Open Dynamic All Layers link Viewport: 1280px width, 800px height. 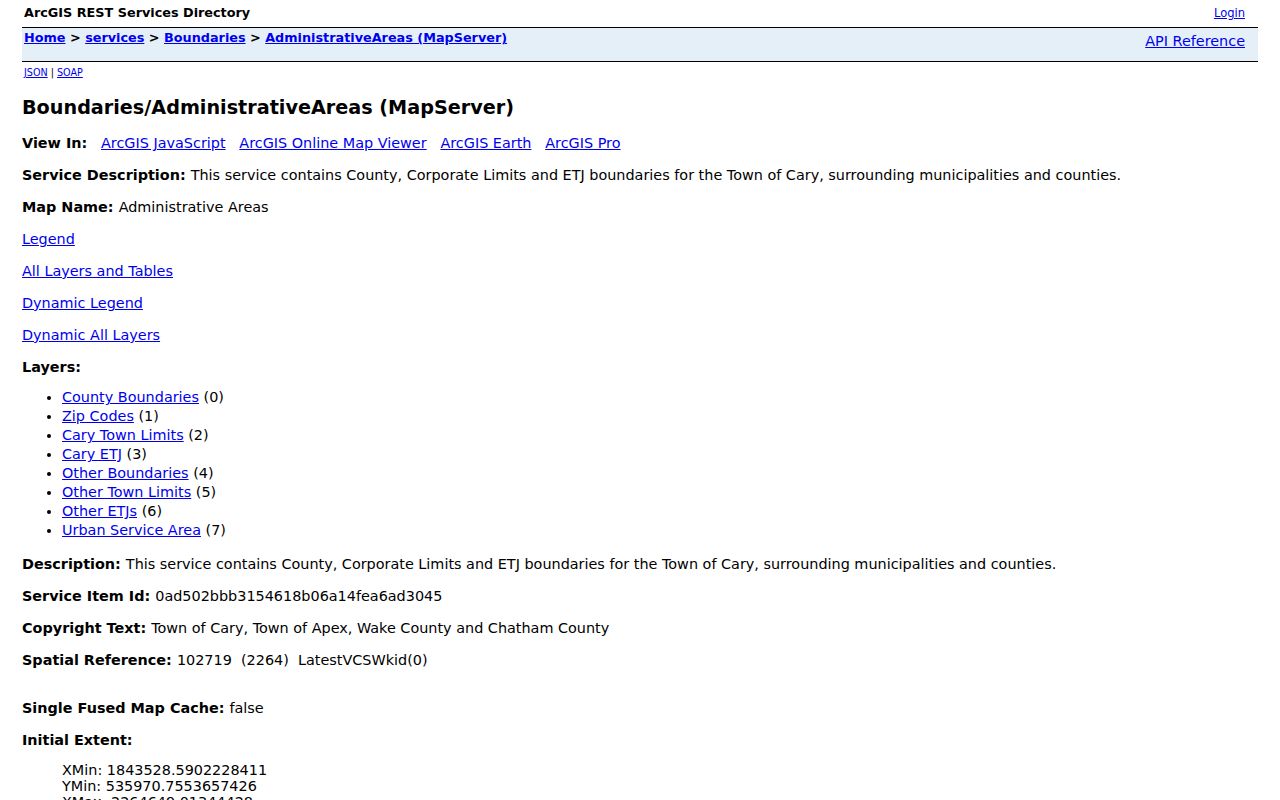(91, 335)
